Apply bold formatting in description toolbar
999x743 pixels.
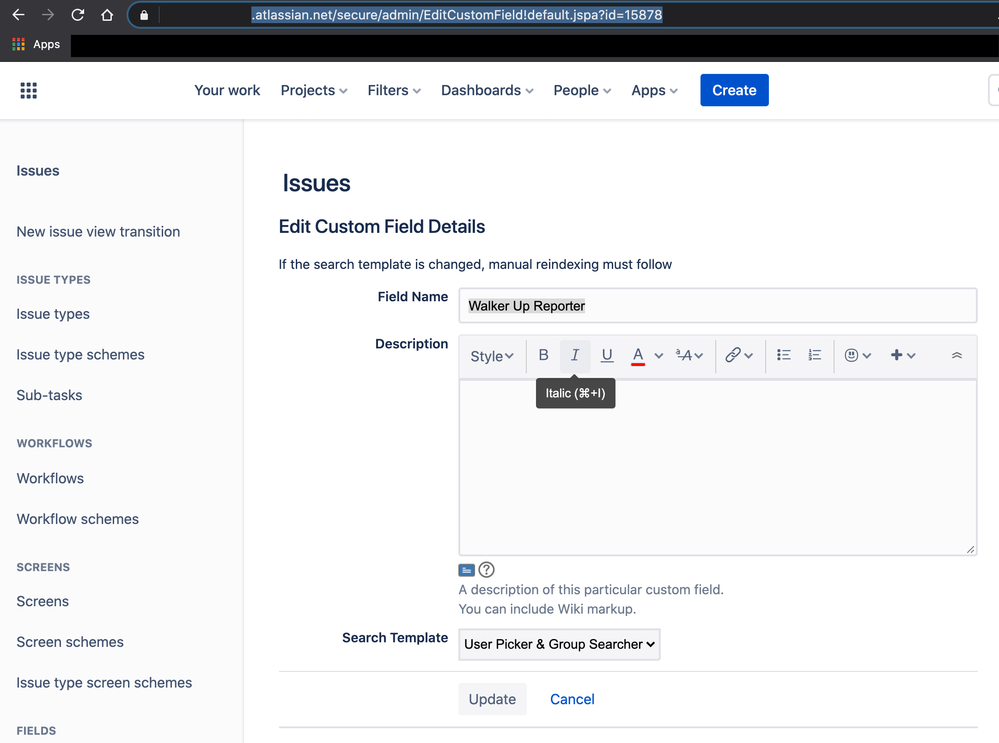[x=543, y=355]
